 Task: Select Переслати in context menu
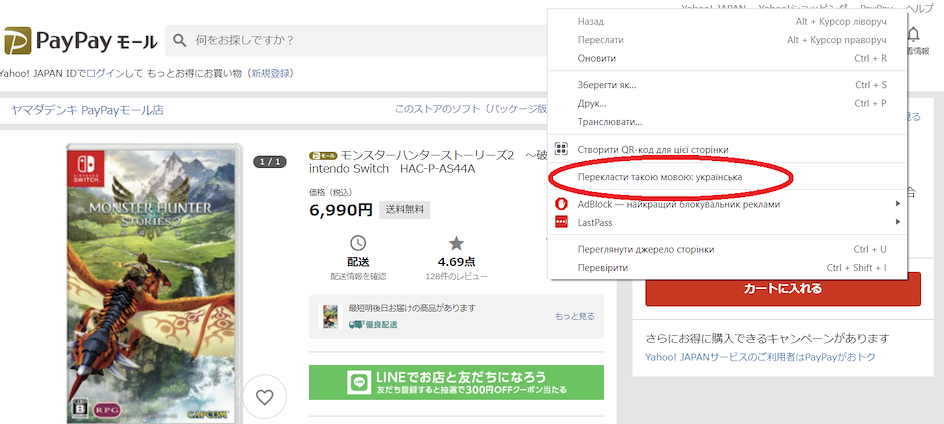tap(727, 40)
